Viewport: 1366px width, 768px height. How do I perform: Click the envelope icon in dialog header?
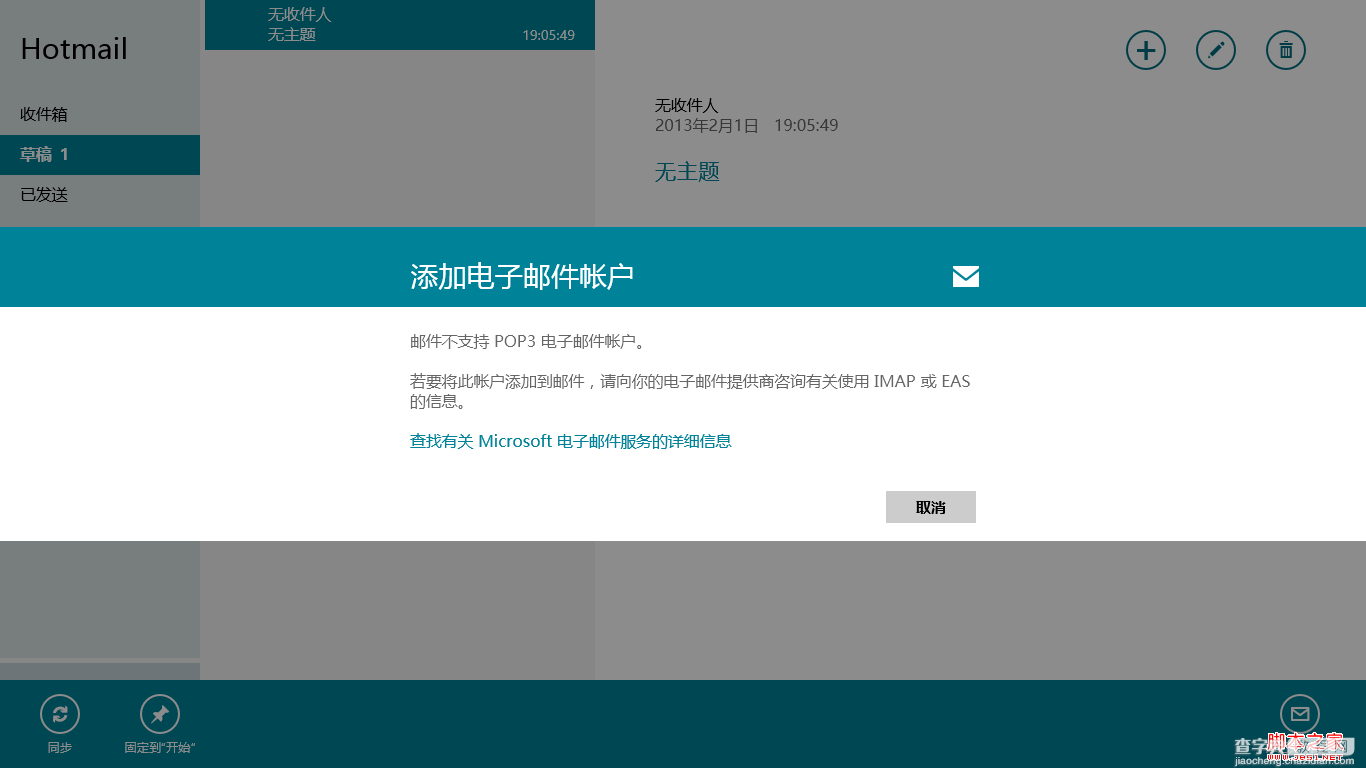click(966, 277)
